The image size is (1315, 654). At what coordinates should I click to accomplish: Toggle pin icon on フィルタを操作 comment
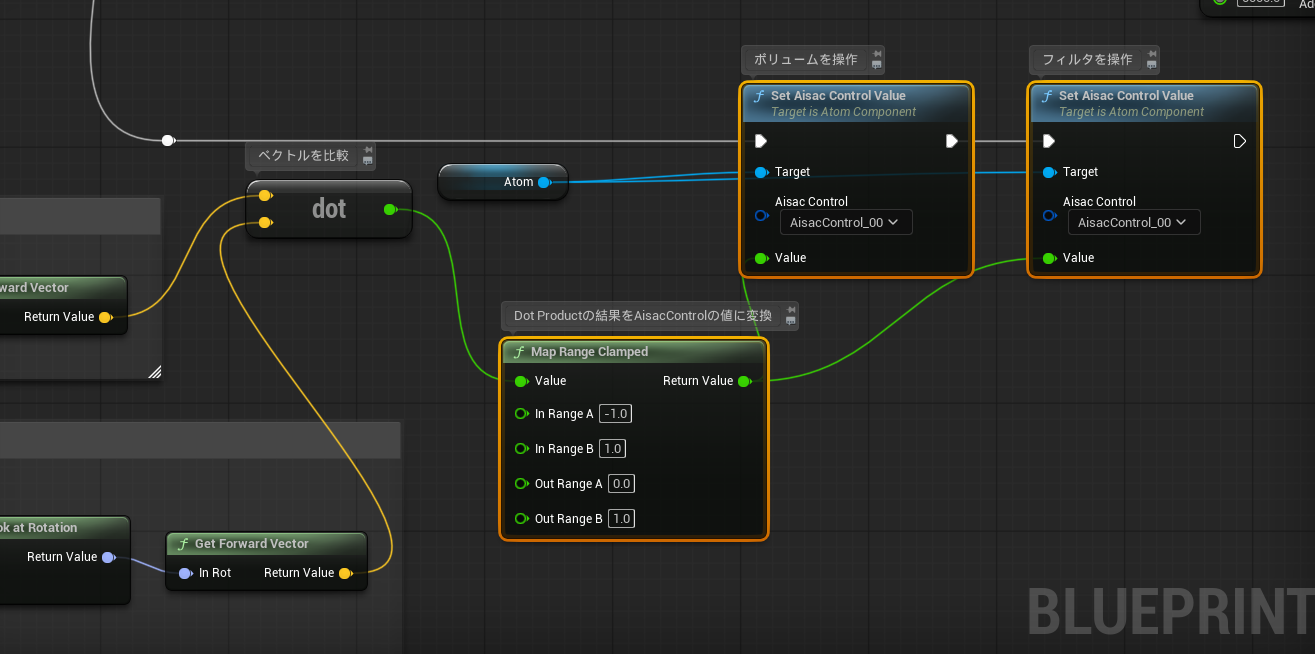tap(1151, 53)
